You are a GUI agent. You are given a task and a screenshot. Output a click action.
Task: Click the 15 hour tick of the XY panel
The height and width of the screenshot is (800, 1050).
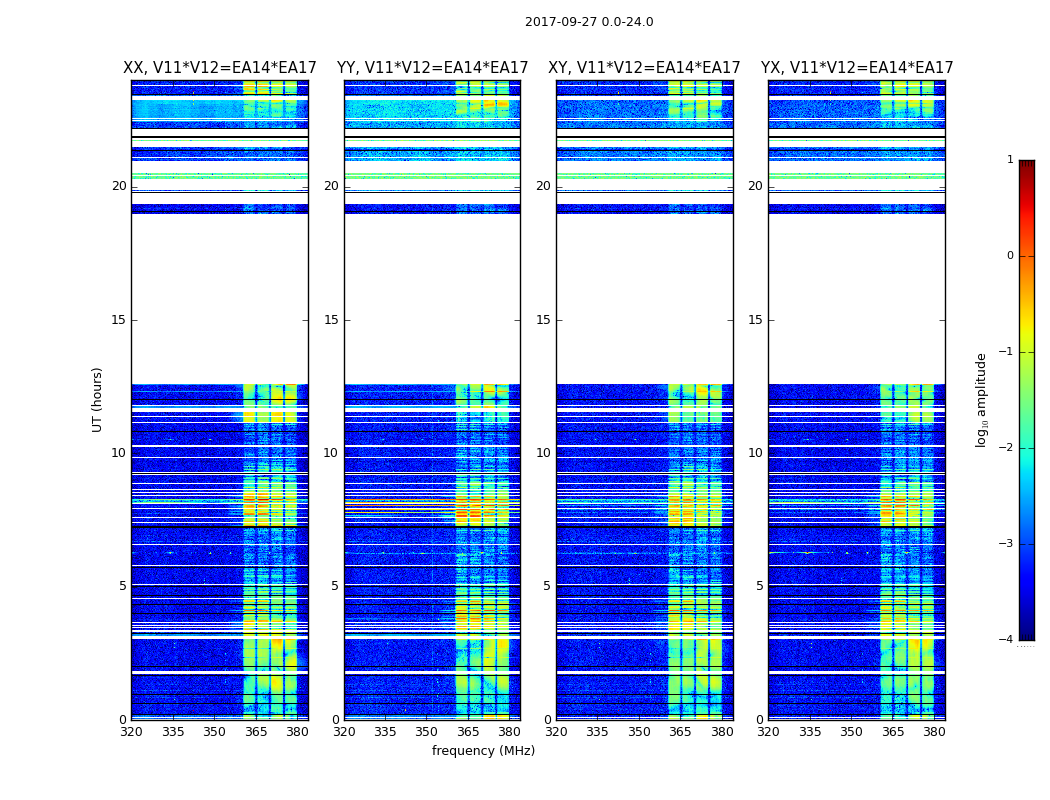(x=543, y=320)
